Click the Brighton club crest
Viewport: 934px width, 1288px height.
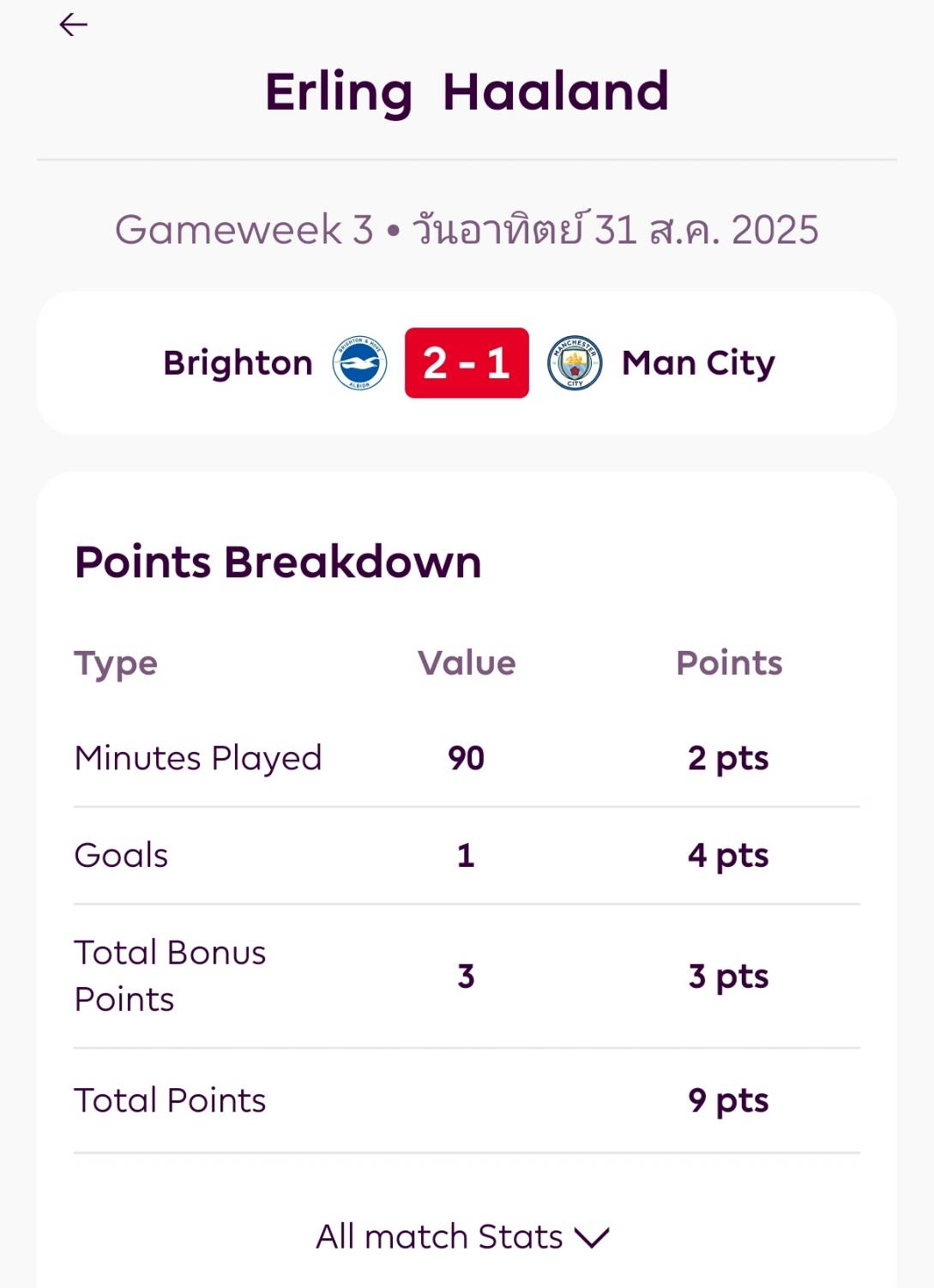(359, 363)
